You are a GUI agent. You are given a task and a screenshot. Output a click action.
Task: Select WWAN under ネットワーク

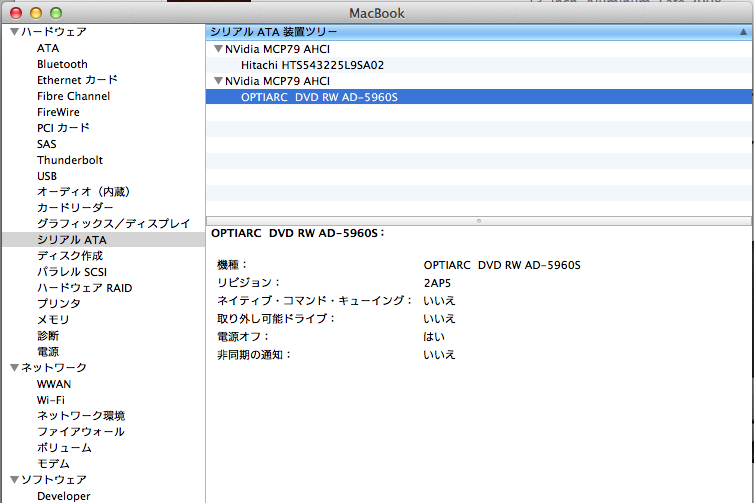(54, 384)
